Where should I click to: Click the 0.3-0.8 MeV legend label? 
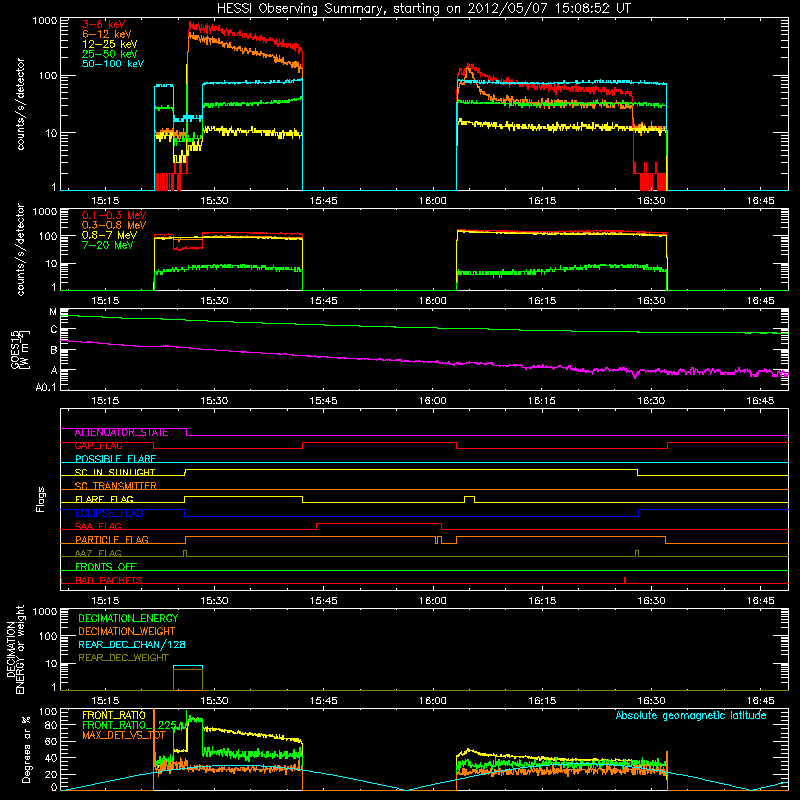pos(114,226)
